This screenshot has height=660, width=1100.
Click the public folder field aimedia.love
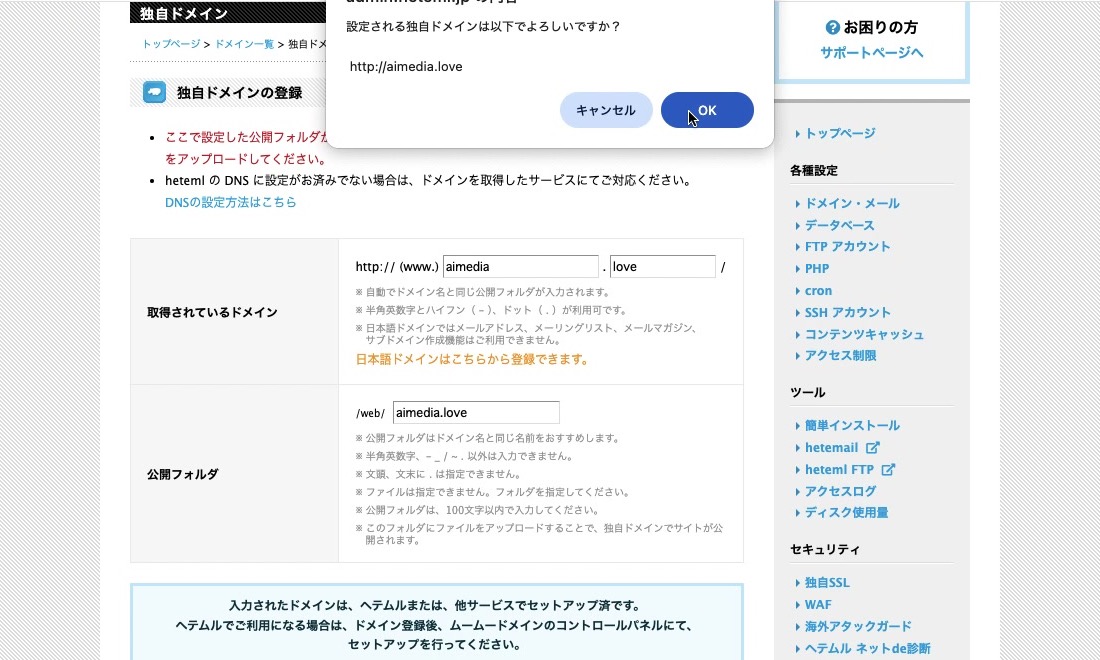pyautogui.click(x=476, y=412)
